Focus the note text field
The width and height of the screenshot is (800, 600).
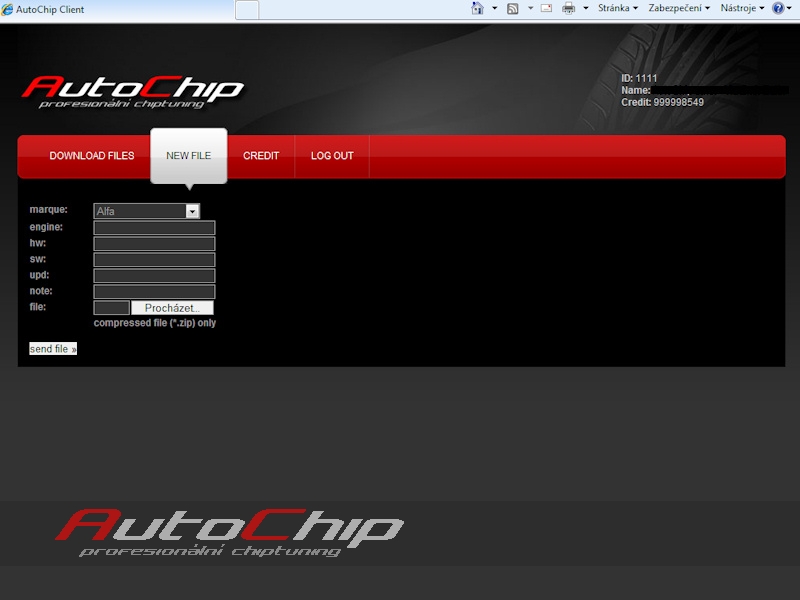click(154, 292)
